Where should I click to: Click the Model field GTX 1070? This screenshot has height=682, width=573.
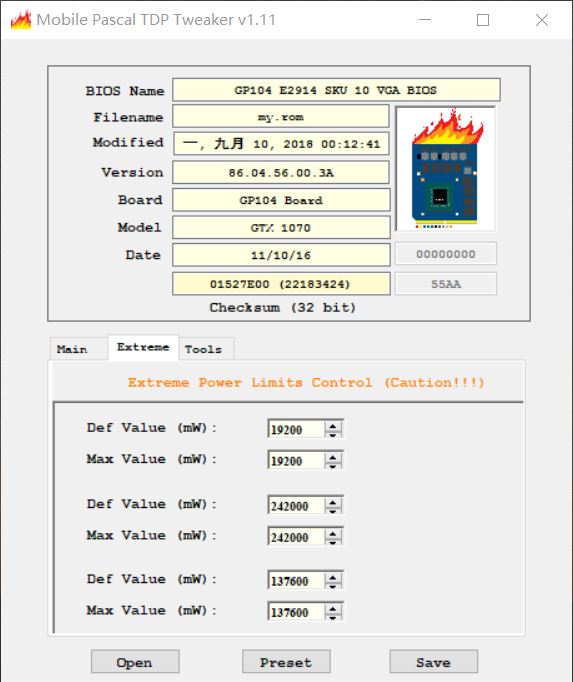pyautogui.click(x=281, y=227)
